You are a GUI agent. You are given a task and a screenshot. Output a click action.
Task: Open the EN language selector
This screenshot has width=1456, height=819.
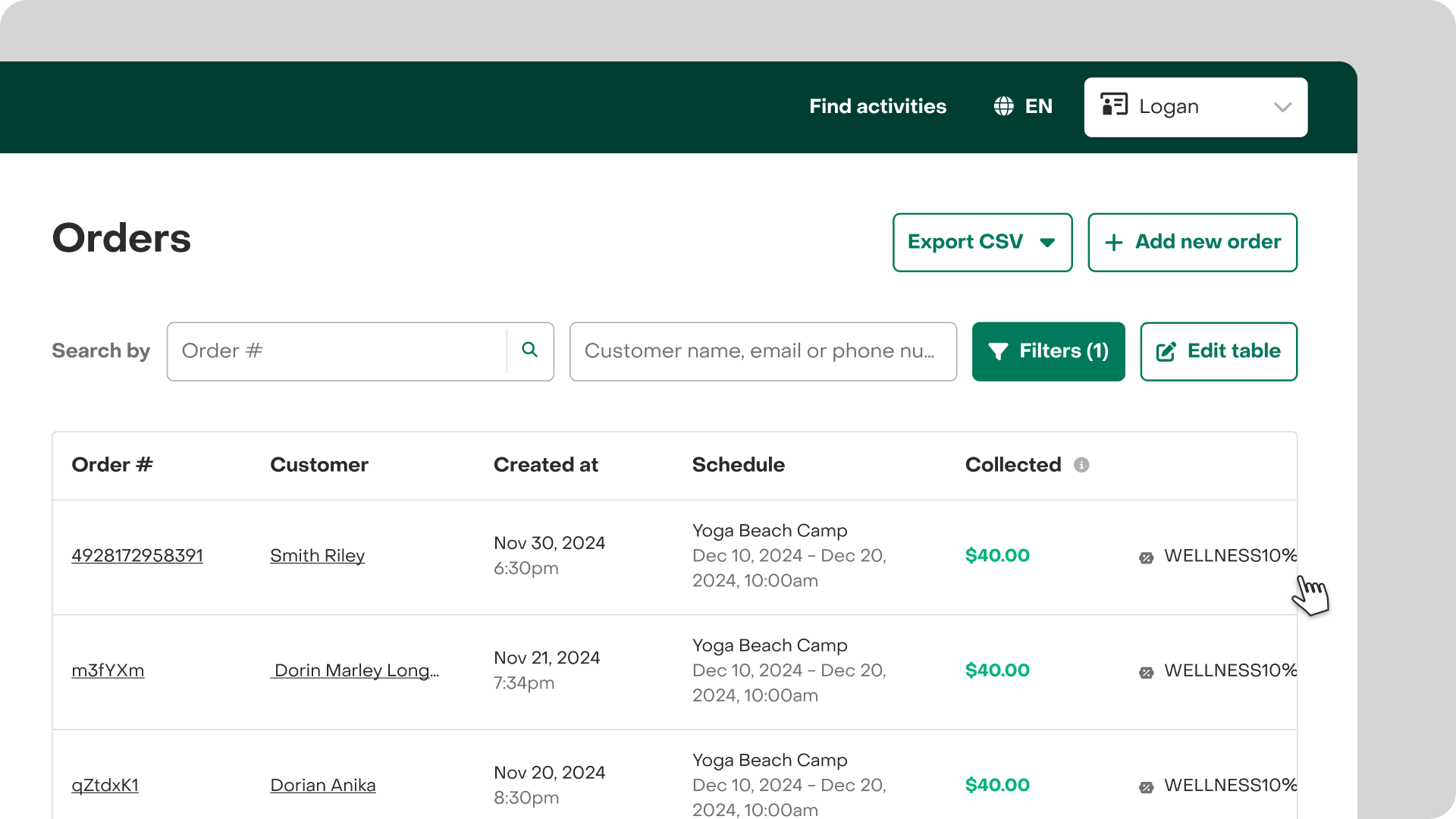pyautogui.click(x=1038, y=106)
